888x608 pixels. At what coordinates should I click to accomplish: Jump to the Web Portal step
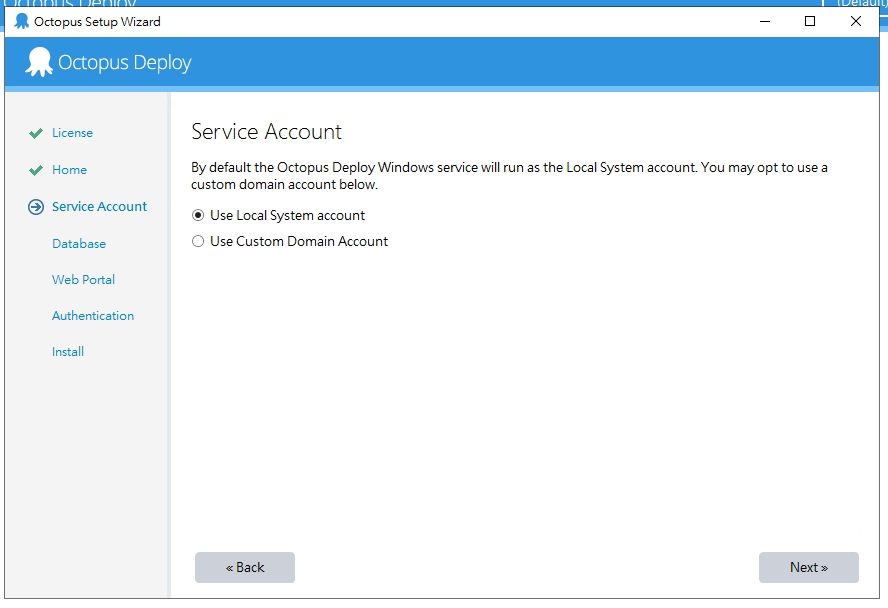pos(83,280)
